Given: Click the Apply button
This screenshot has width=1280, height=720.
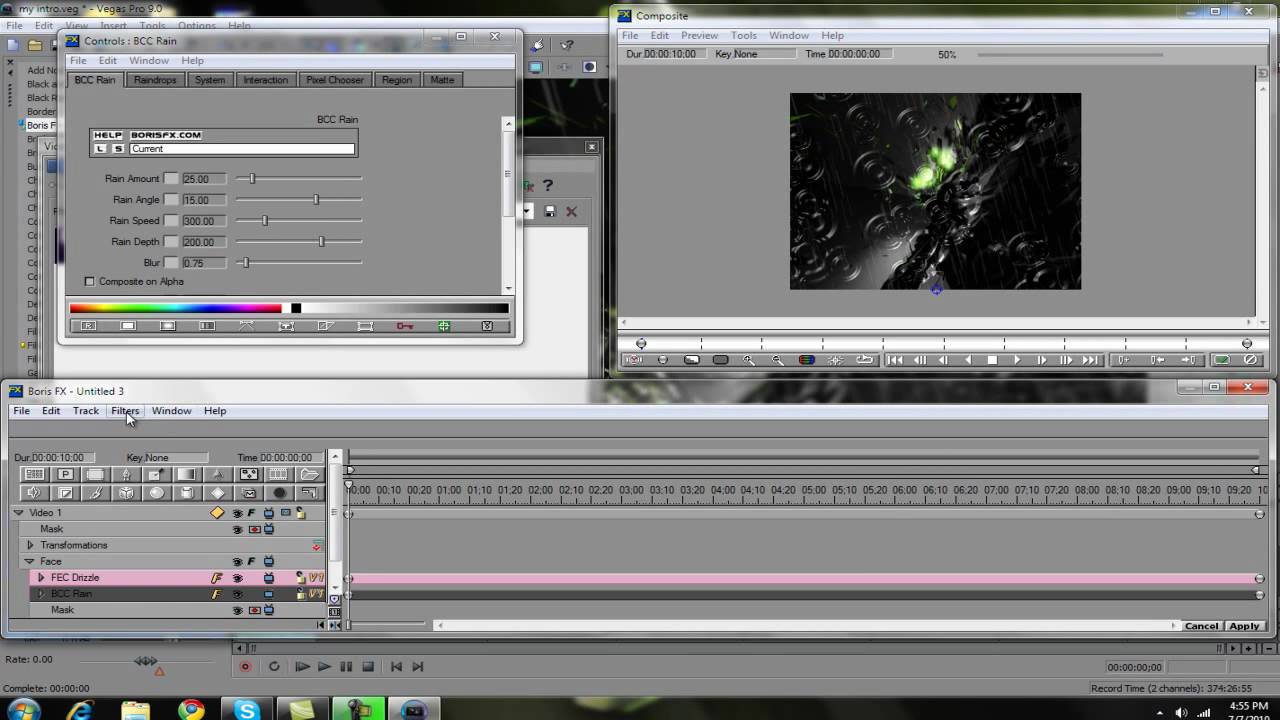Looking at the screenshot, I should [x=1244, y=626].
